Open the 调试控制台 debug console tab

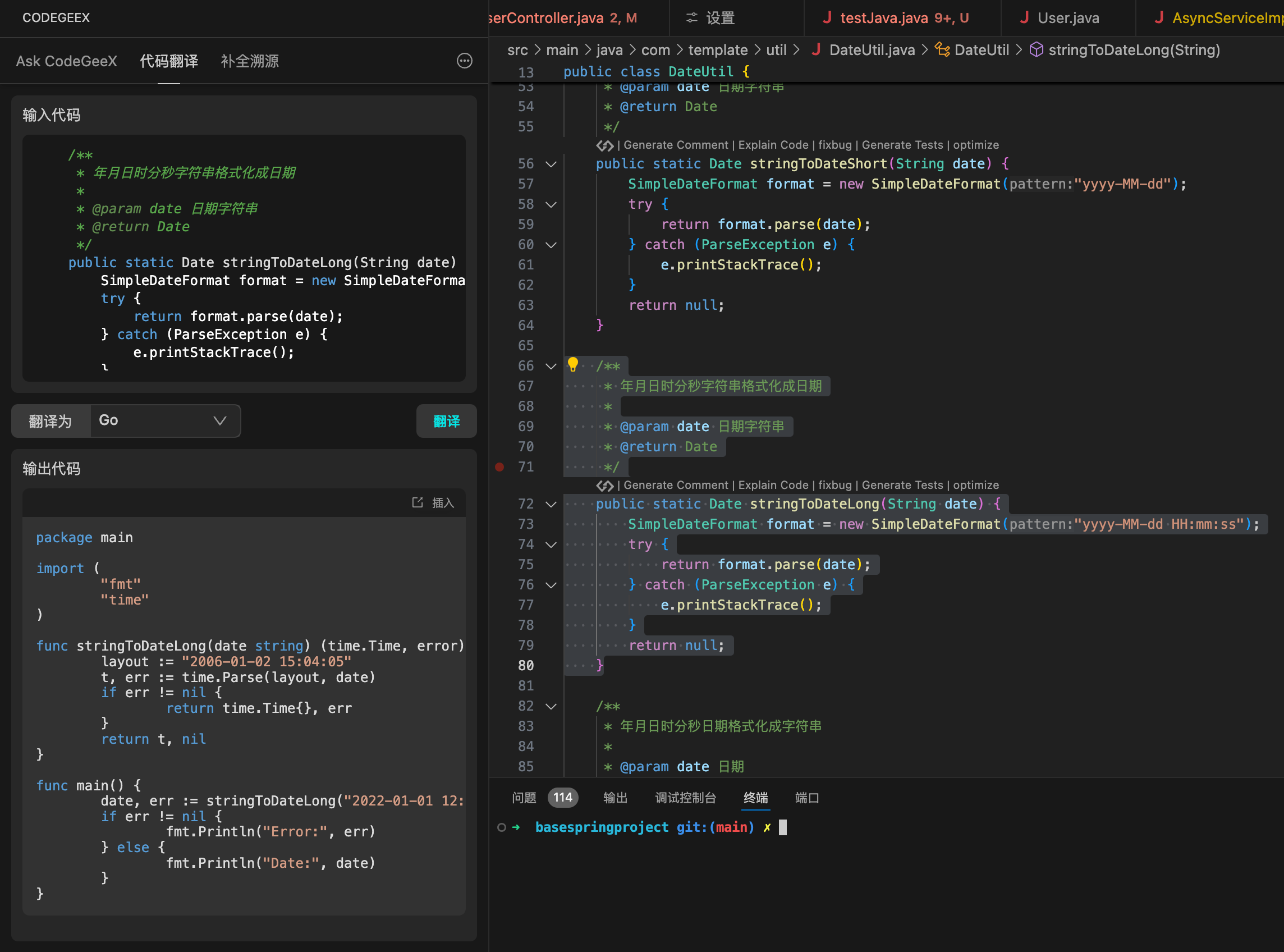[685, 798]
